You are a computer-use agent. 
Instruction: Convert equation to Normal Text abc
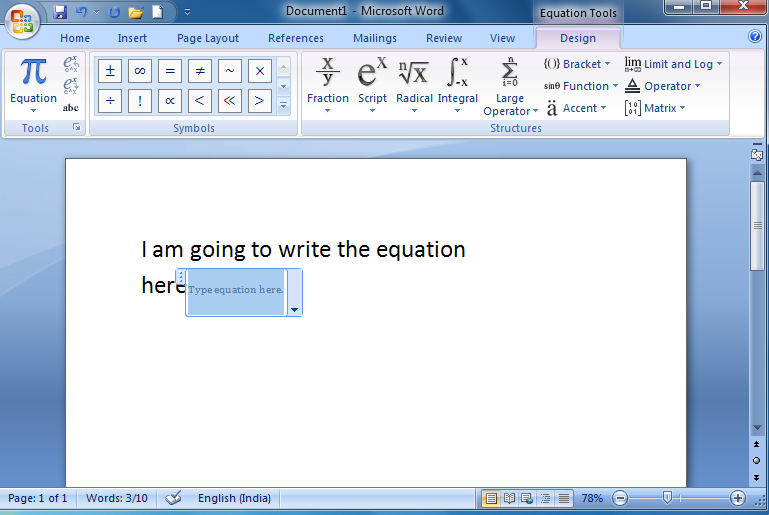point(71,108)
